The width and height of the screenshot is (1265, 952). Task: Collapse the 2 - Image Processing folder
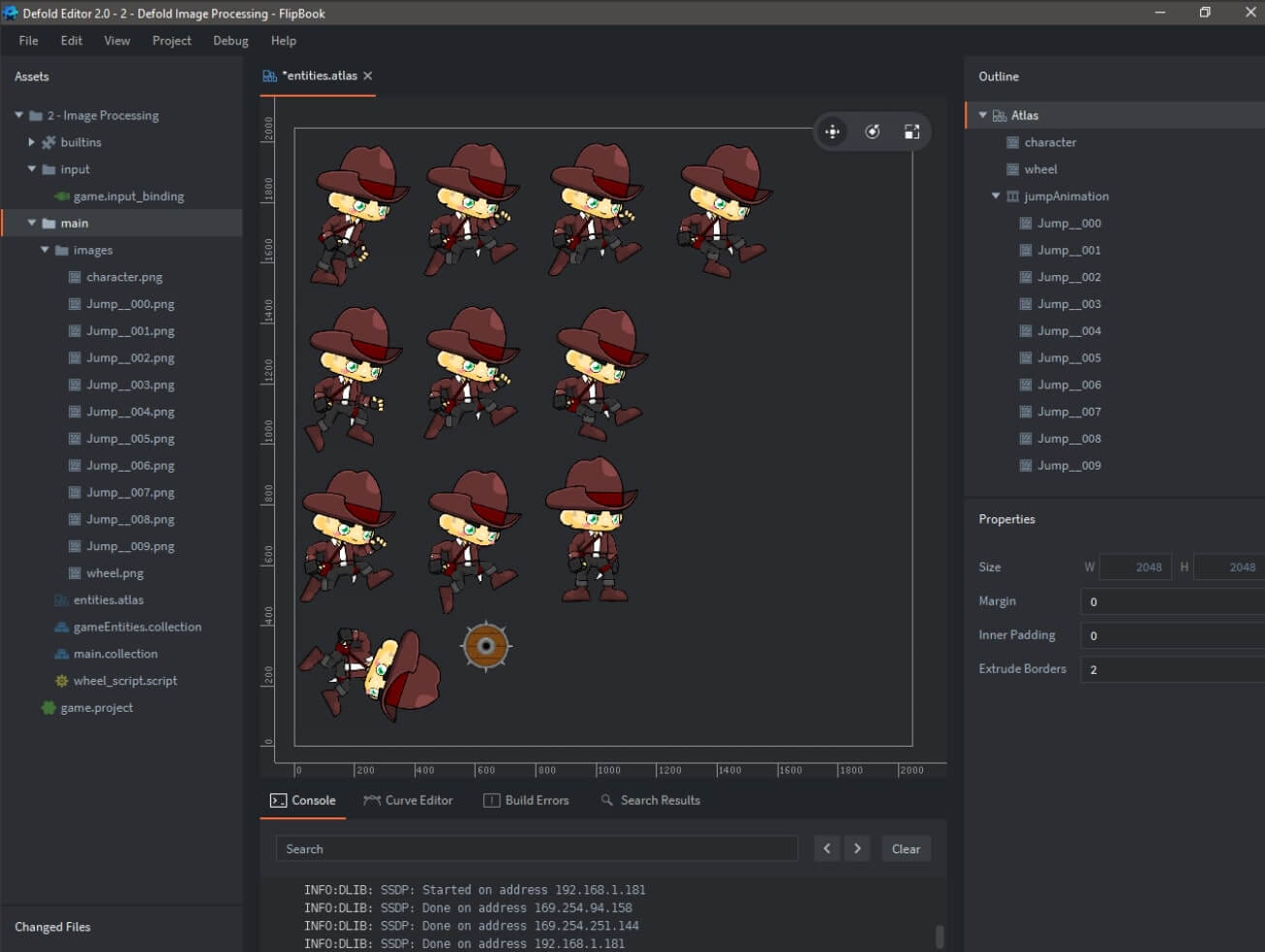pos(18,115)
